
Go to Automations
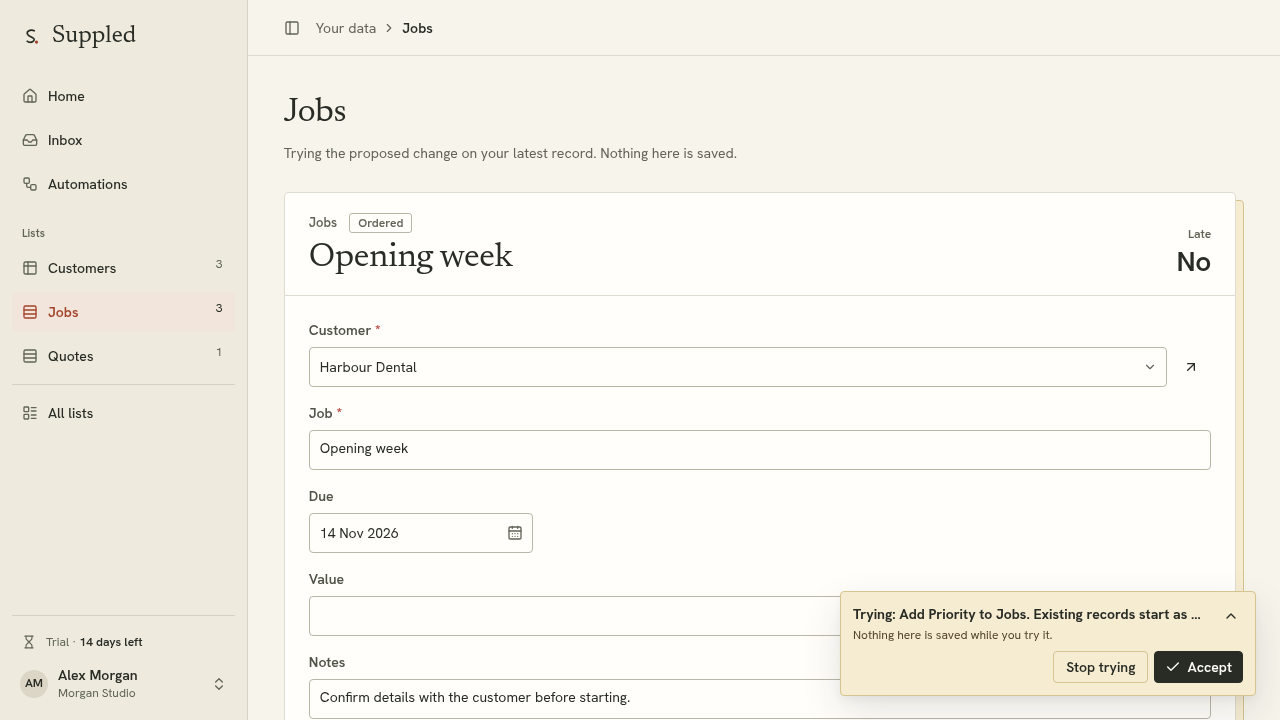click(123, 184)
